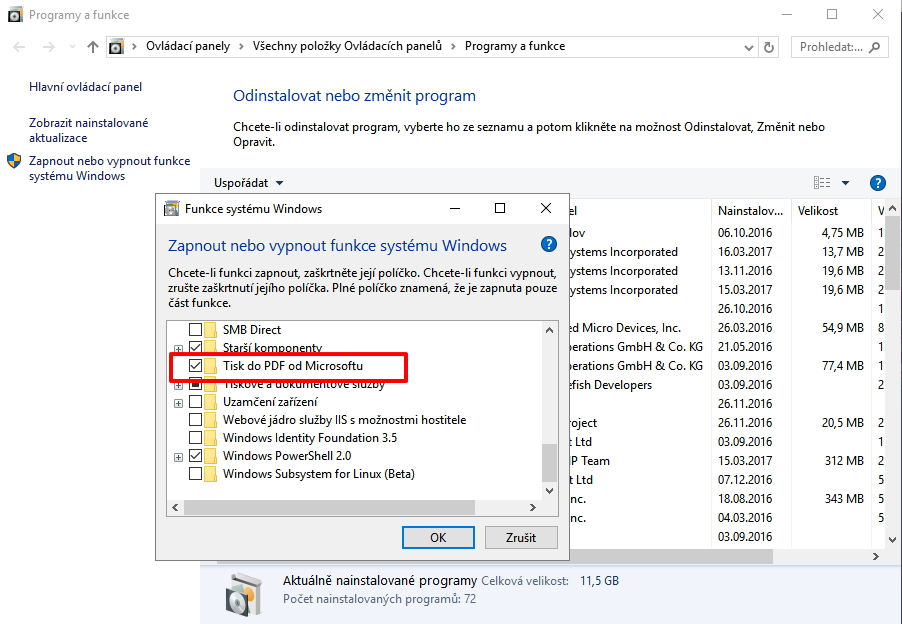
Task: Click the features list vertical scrollbar thumb
Action: [549, 462]
